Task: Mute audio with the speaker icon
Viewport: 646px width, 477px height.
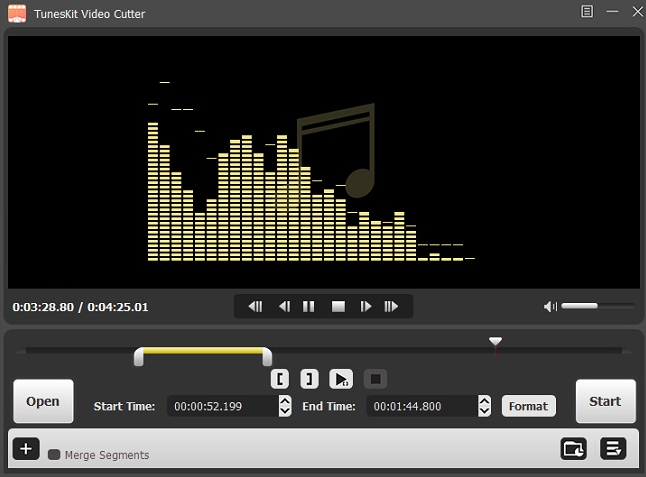Action: pyautogui.click(x=550, y=306)
